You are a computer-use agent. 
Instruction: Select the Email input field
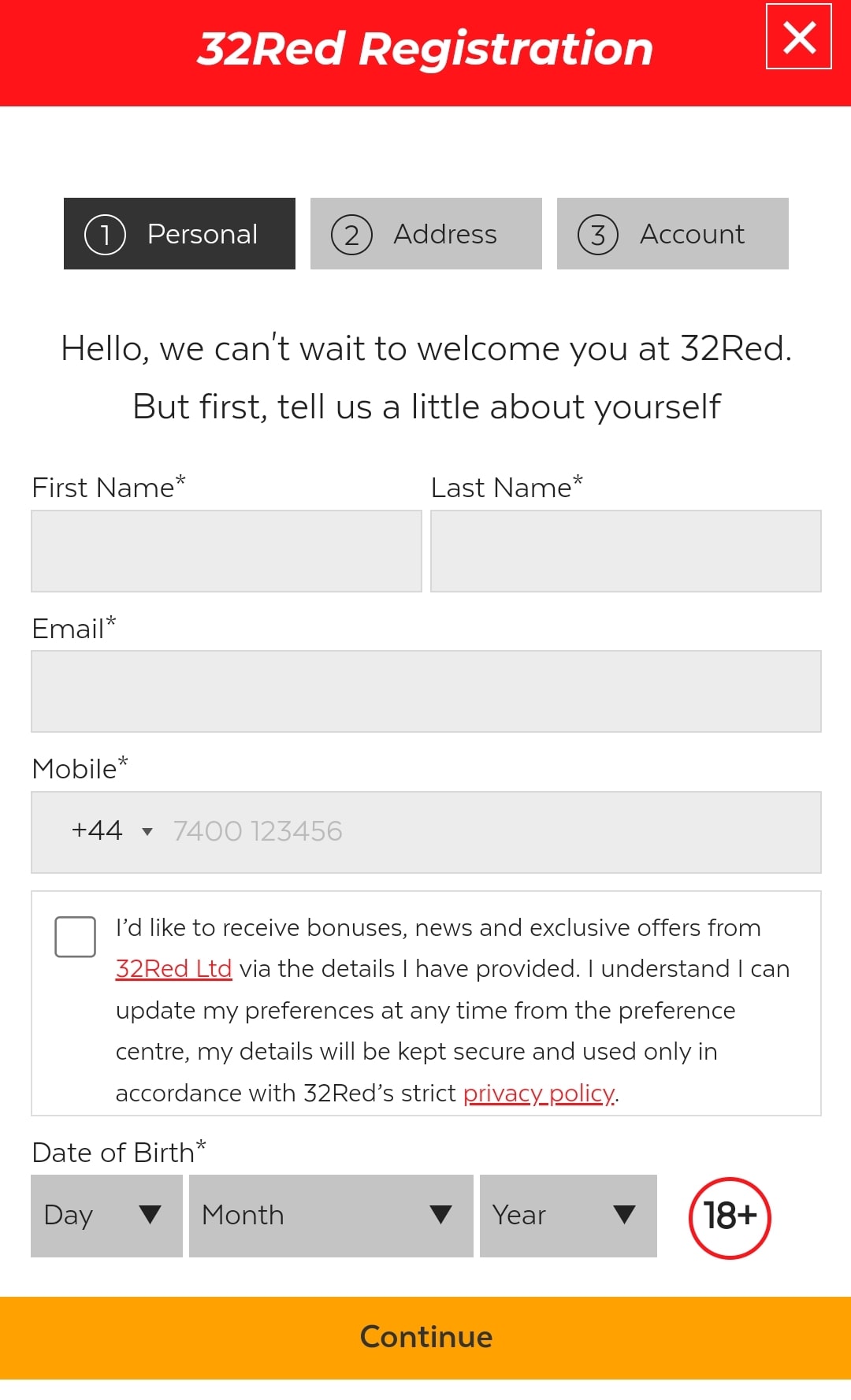tap(425, 691)
